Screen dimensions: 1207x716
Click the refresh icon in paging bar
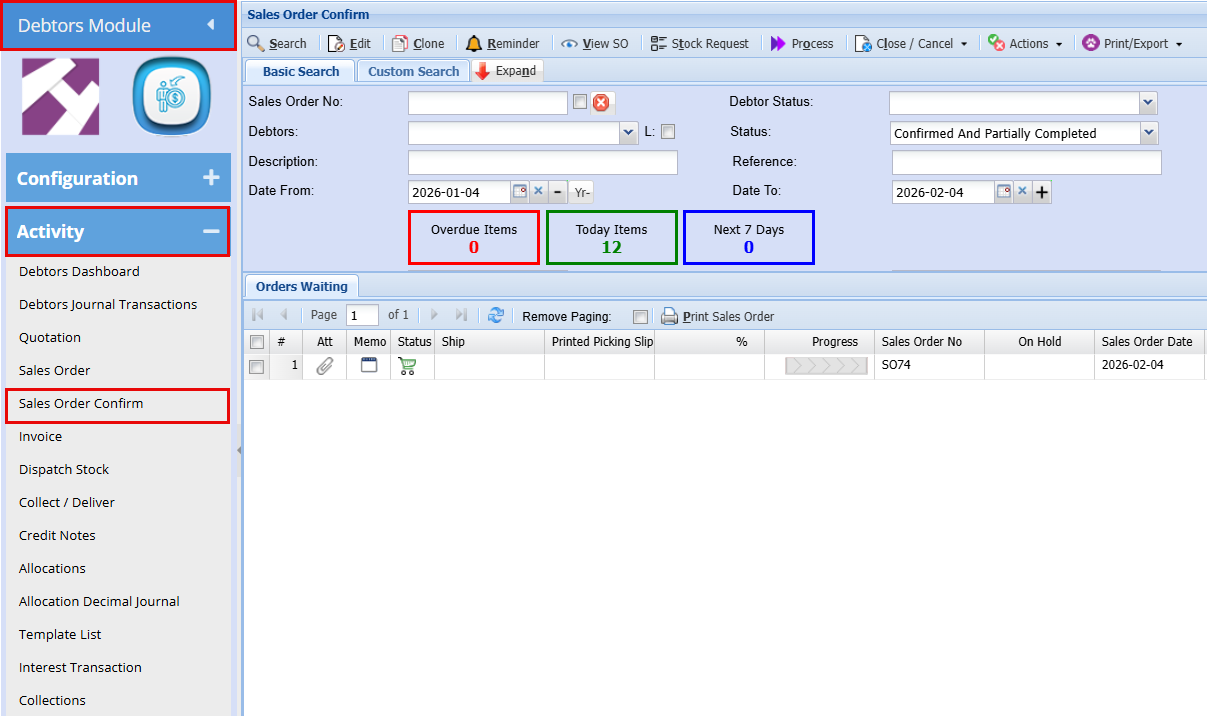coord(495,315)
